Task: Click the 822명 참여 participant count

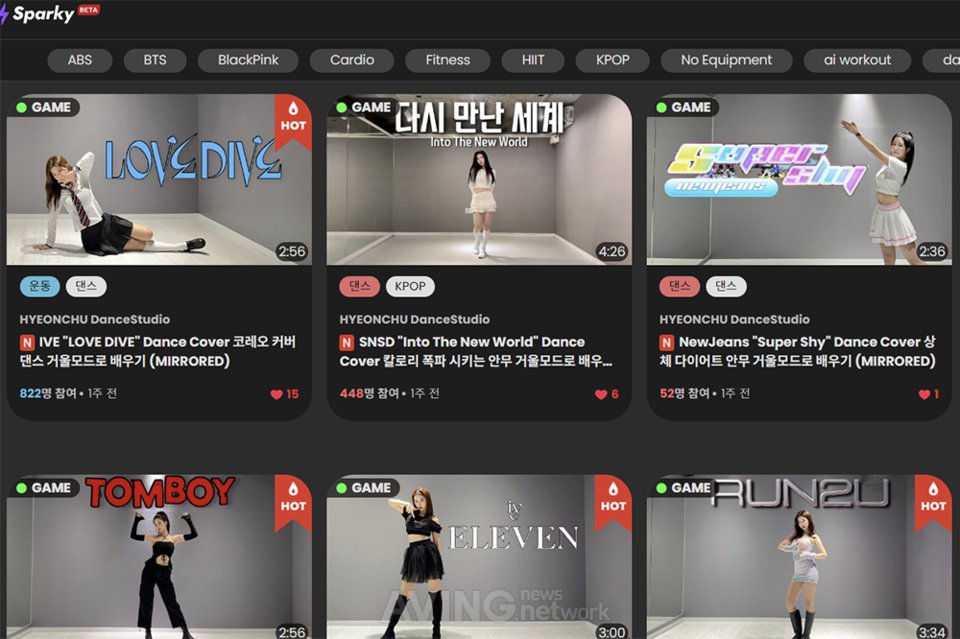Action: click(48, 393)
